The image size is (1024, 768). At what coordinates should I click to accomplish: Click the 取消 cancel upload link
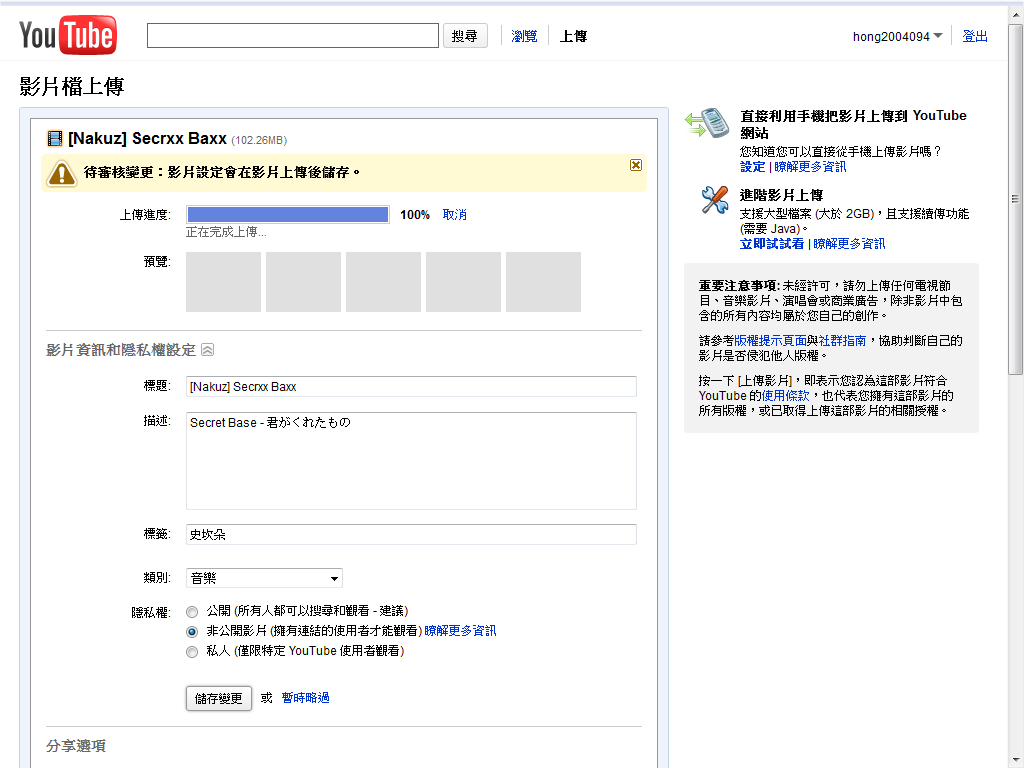pyautogui.click(x=454, y=215)
